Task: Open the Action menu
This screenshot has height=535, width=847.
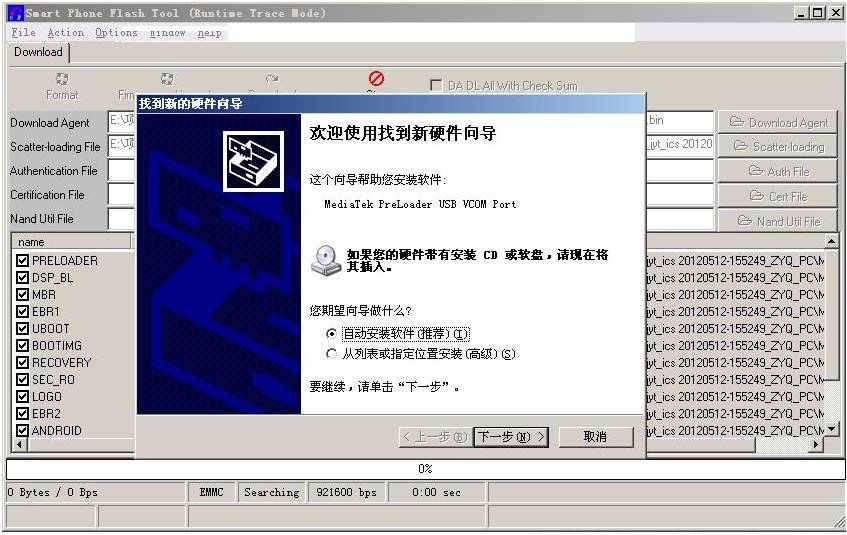Action: pos(66,32)
